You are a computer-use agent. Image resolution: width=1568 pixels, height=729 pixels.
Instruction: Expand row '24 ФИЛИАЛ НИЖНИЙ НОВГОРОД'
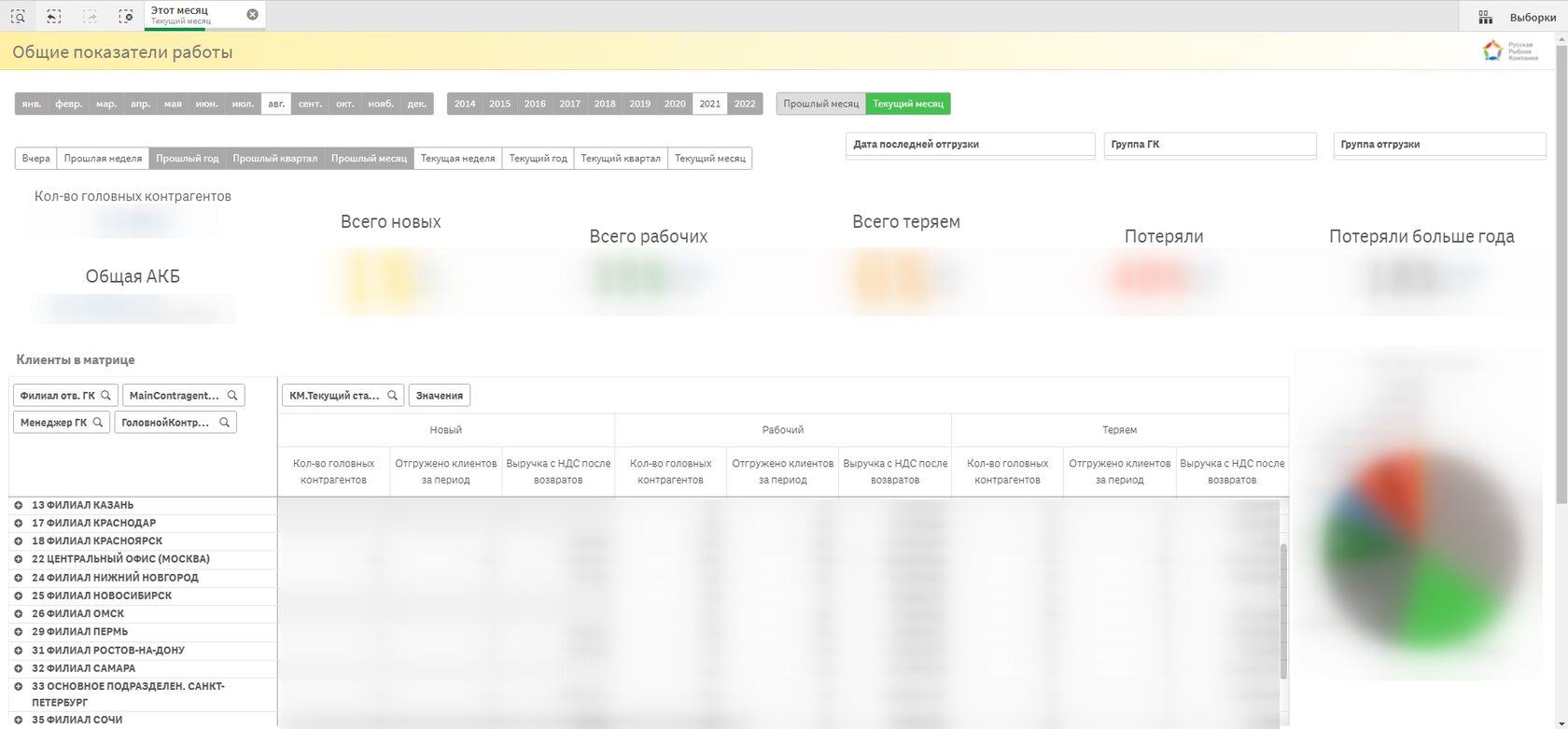coord(18,578)
